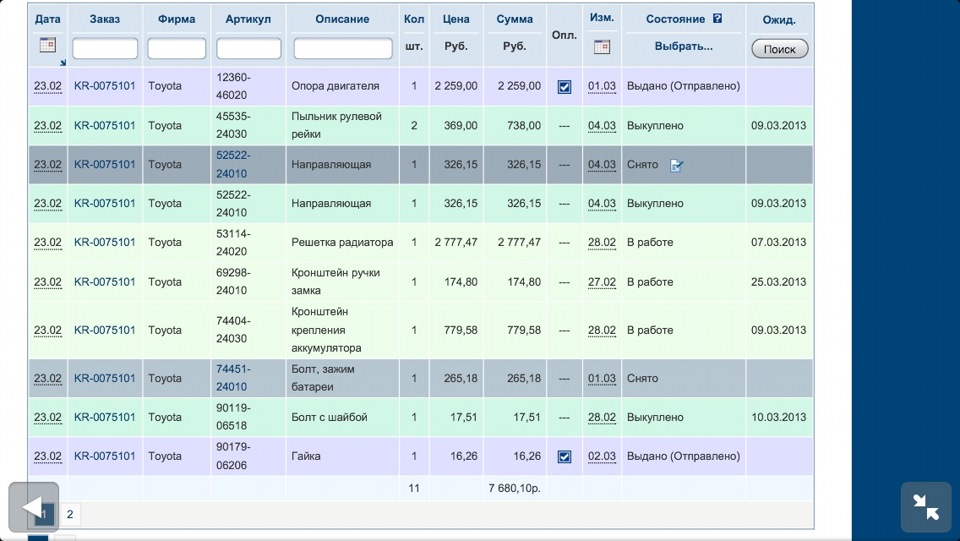The width and height of the screenshot is (960, 541).
Task: Open order KR-0075101 in Пыльник рулевой рейки row
Action: coord(105,125)
